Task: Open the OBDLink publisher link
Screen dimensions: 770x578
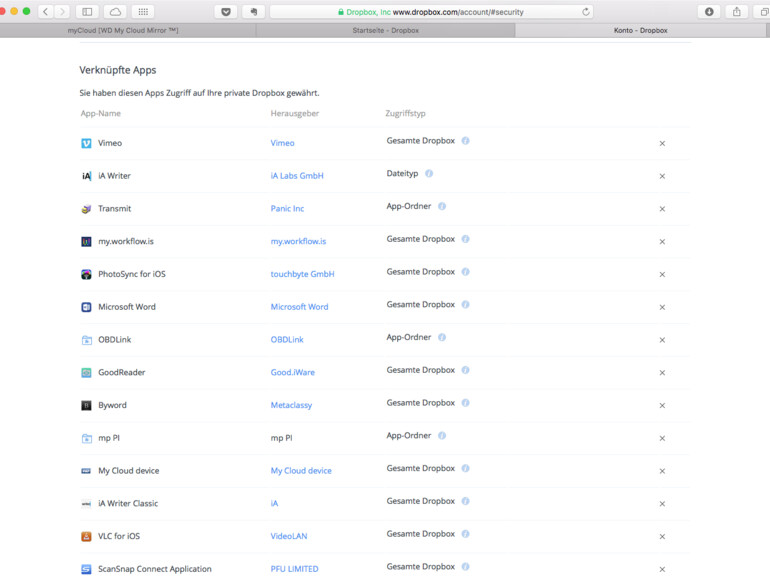Action: 287,340
